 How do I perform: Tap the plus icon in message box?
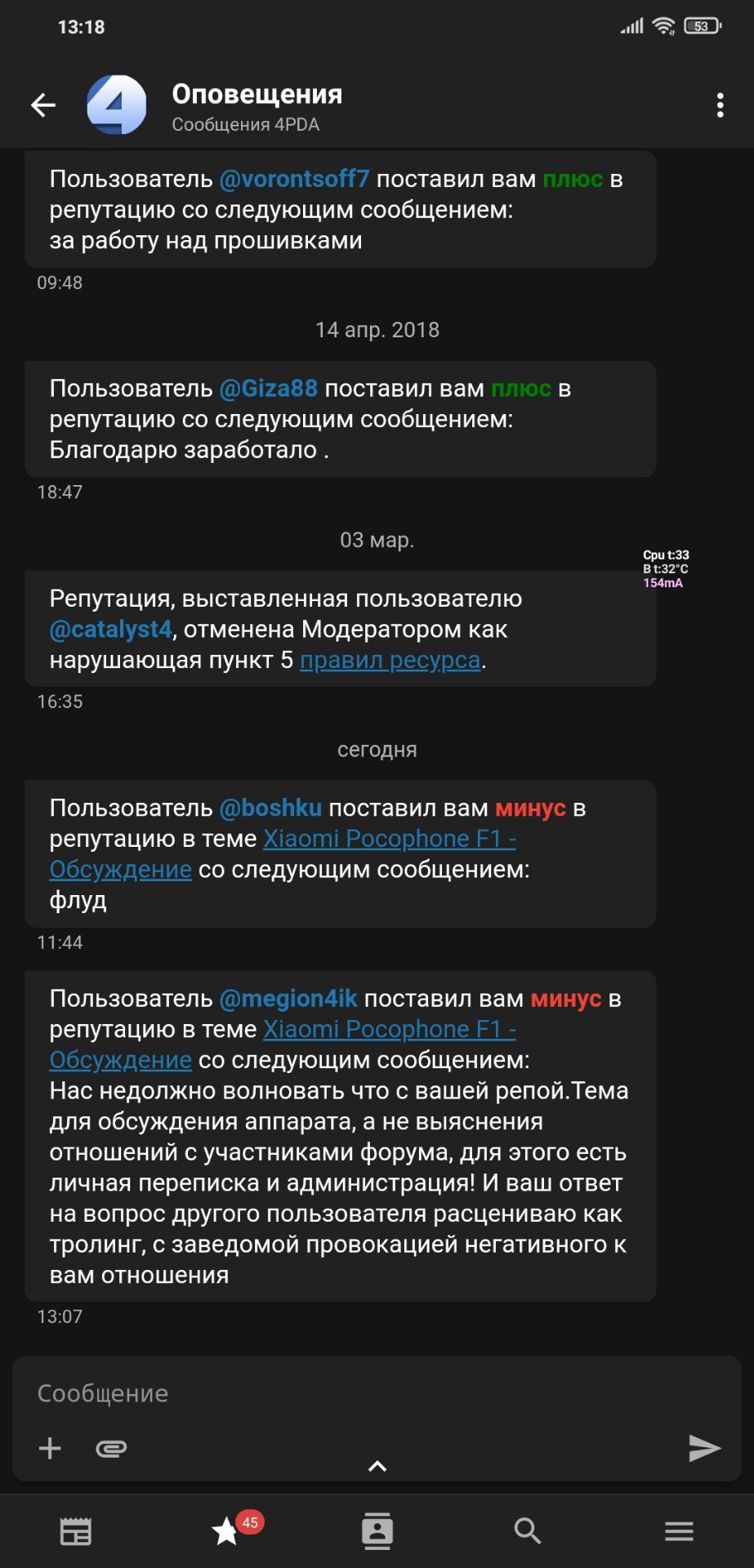(x=50, y=1448)
